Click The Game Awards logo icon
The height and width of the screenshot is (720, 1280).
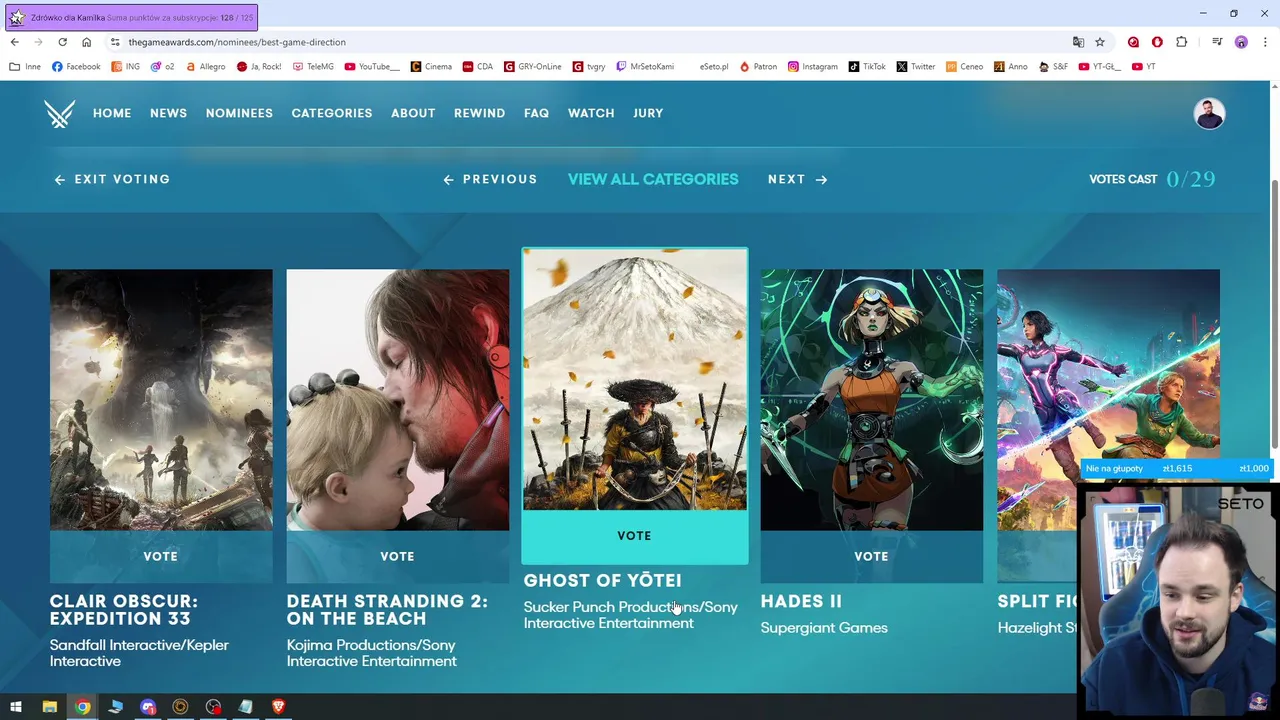click(x=60, y=113)
